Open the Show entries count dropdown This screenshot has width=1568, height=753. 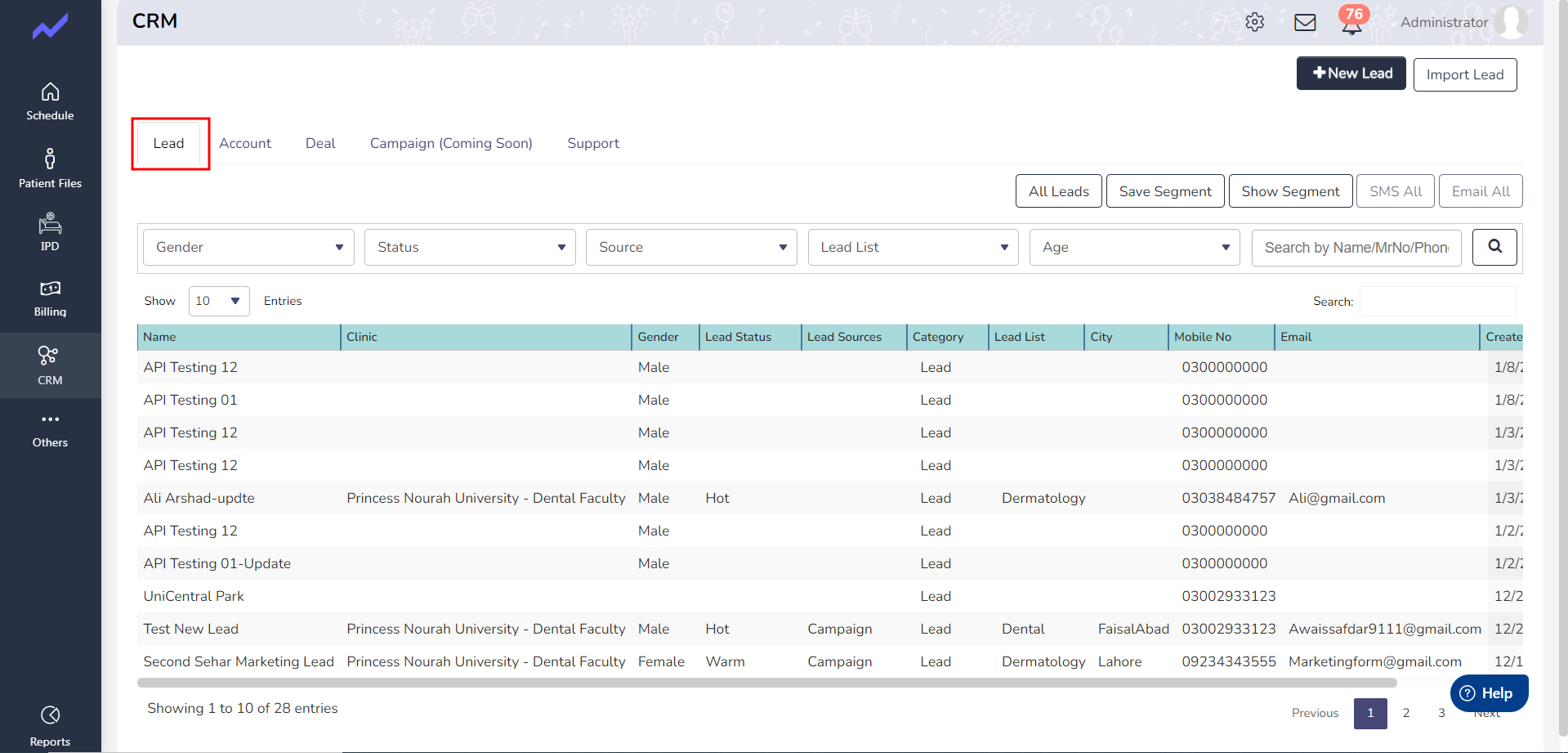point(219,301)
